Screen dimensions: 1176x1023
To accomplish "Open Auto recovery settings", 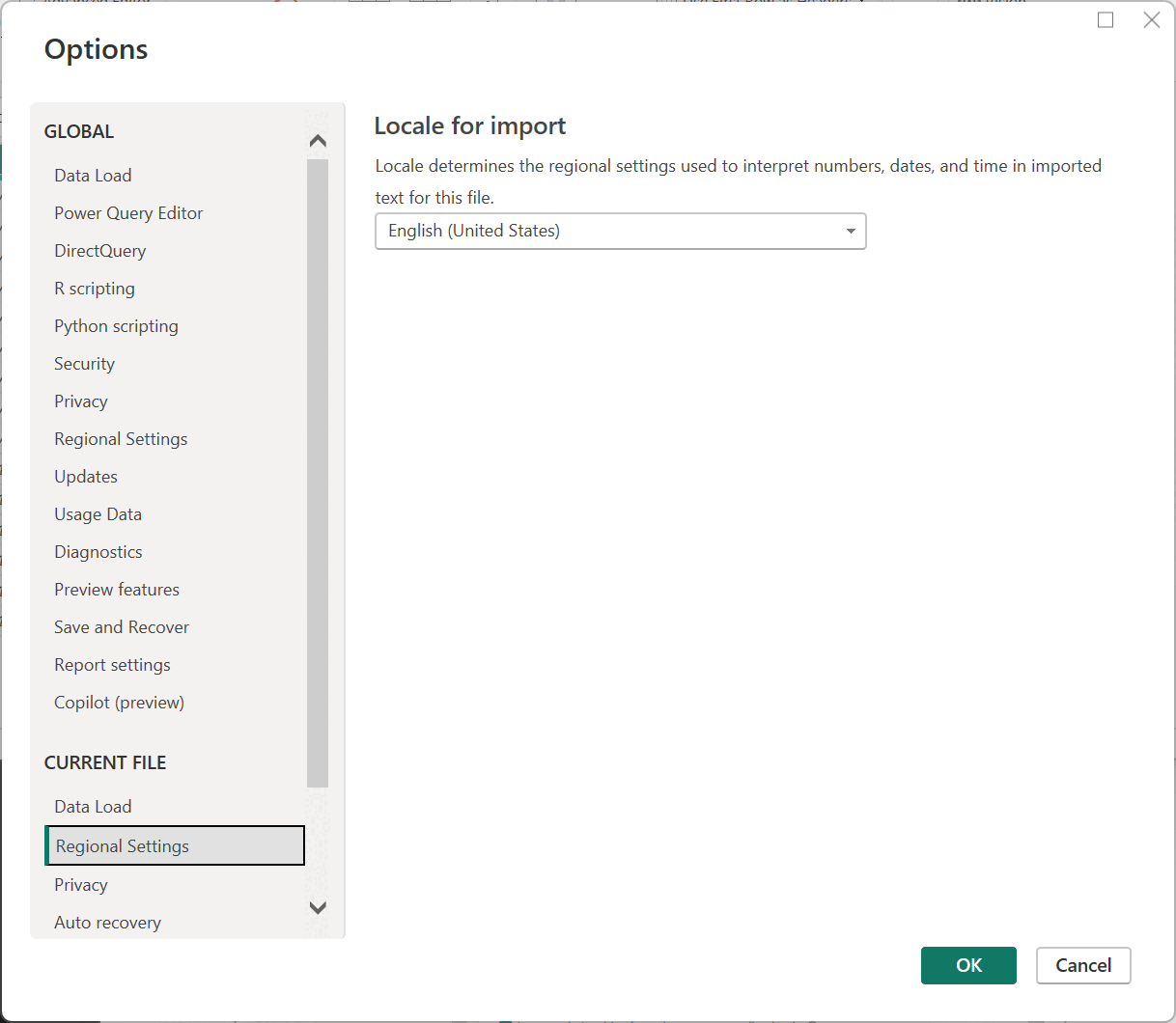I will pyautogui.click(x=107, y=923).
